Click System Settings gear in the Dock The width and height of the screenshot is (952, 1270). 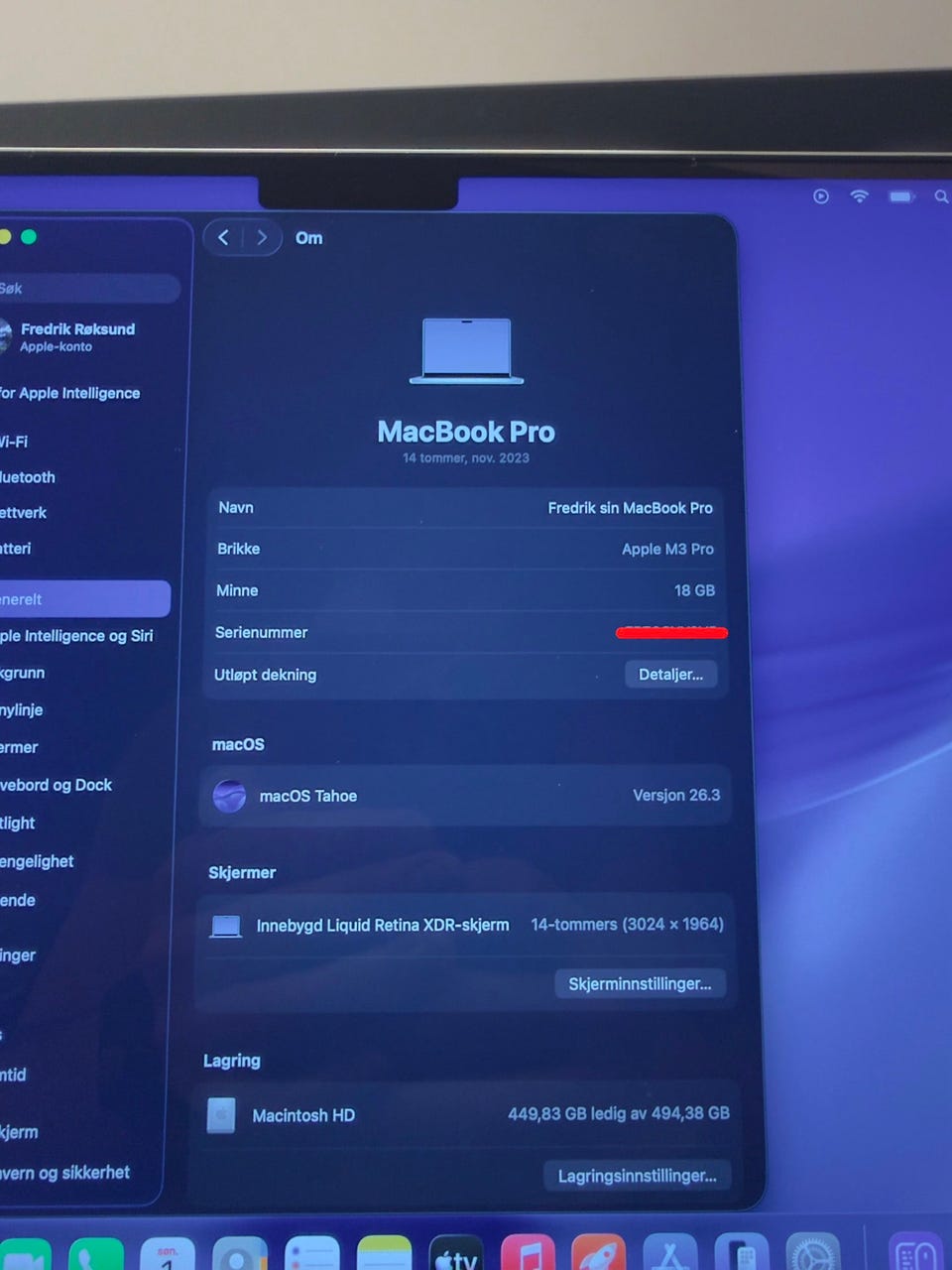(x=813, y=1253)
